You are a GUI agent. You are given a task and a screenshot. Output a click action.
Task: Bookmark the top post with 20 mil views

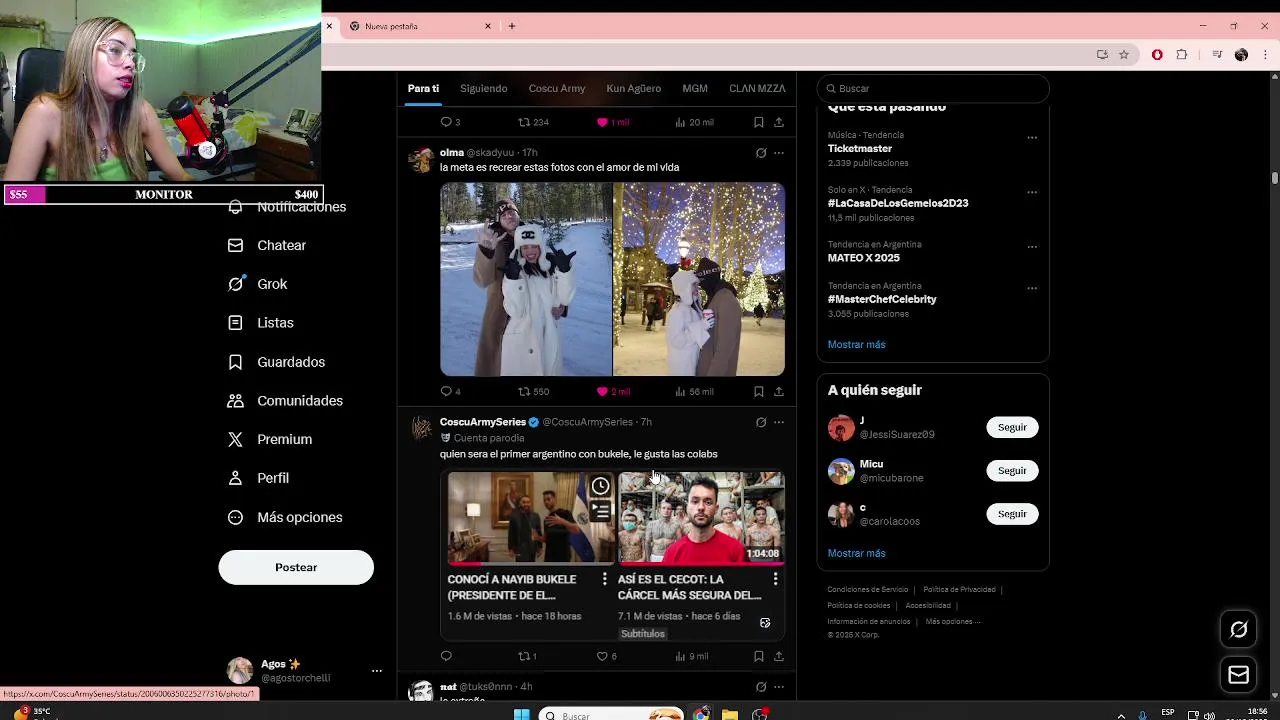click(758, 122)
